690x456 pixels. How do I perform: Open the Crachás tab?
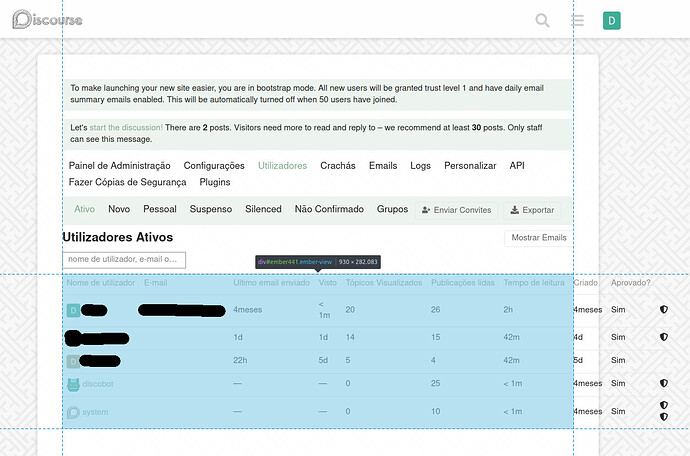pyautogui.click(x=338, y=165)
